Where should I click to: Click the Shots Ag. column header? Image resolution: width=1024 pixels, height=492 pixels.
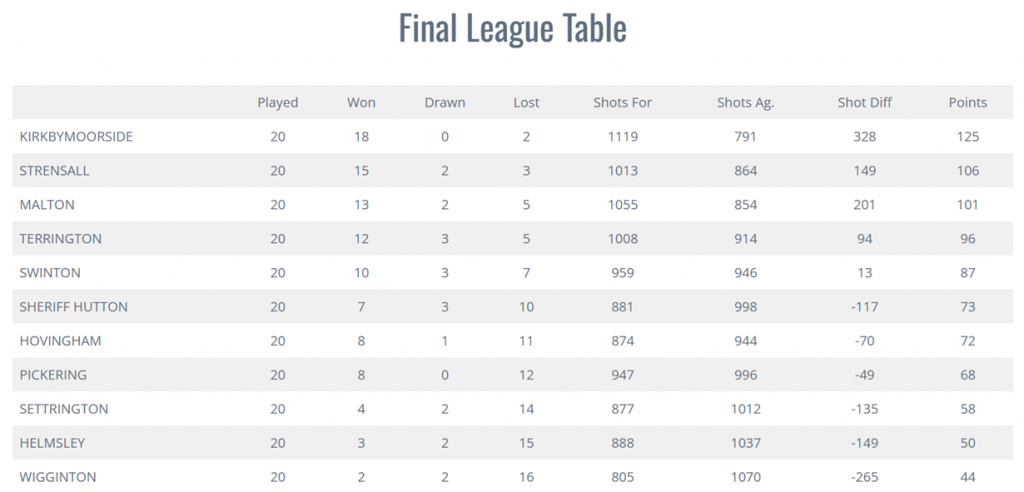(x=745, y=103)
